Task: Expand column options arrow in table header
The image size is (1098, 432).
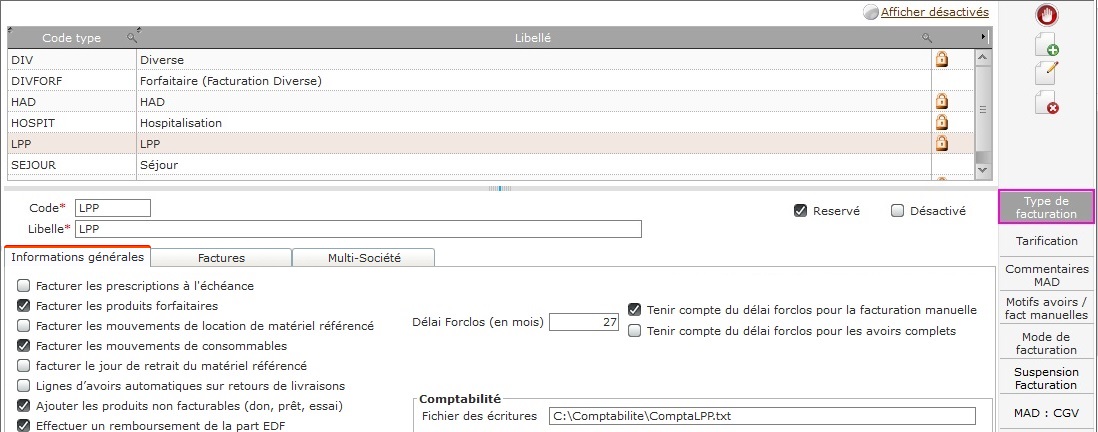Action: [x=983, y=37]
